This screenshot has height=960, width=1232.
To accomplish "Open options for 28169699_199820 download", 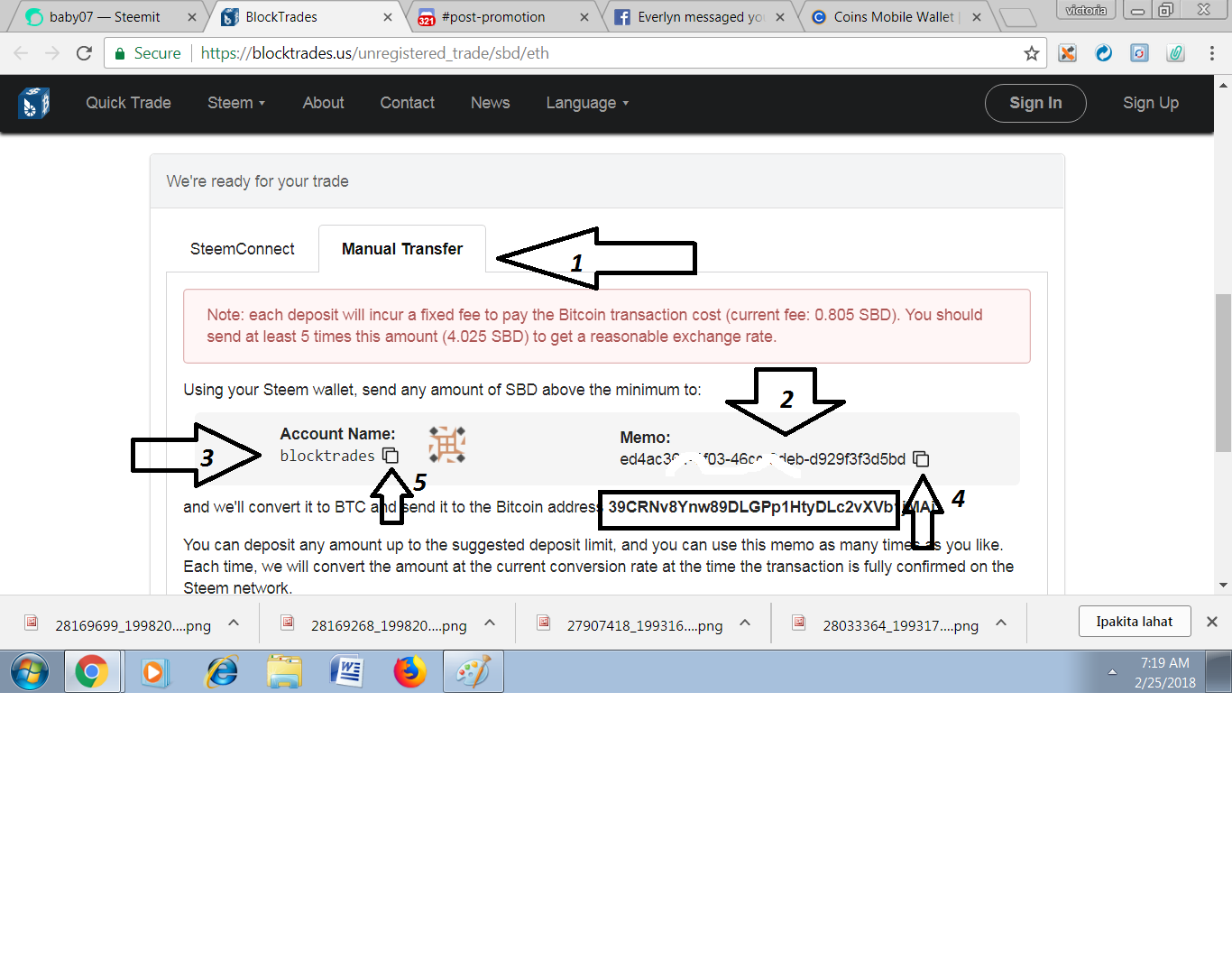I will click(x=234, y=623).
